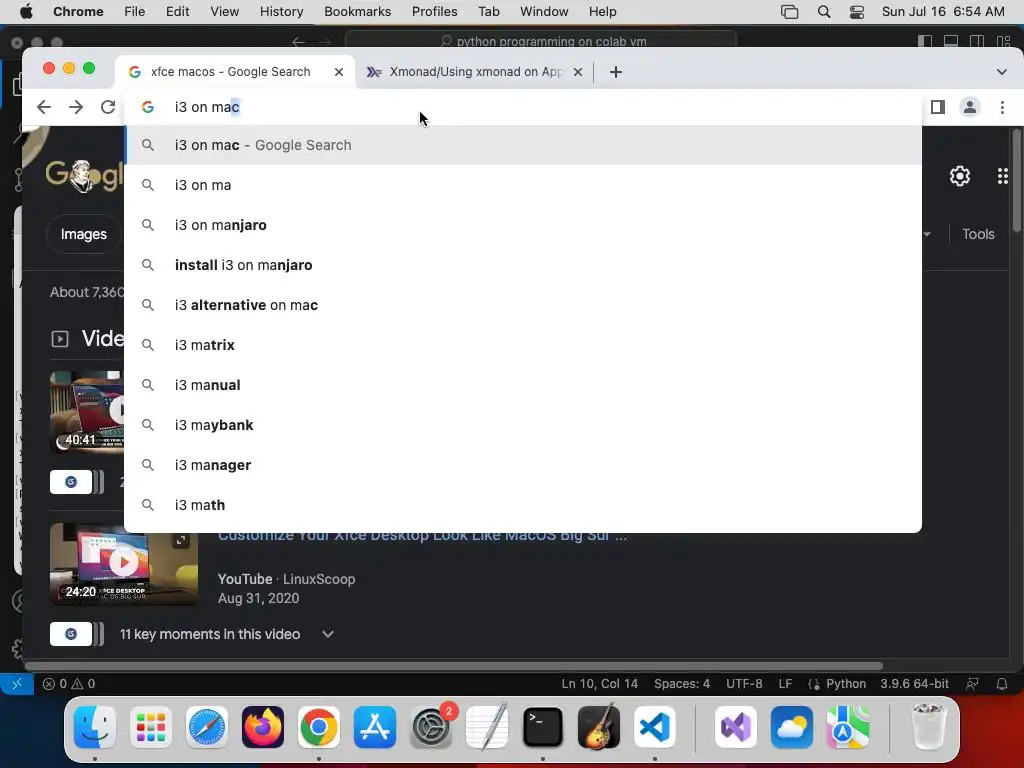
Task: Choose the 'i3 manual' suggestion
Action: (522, 385)
